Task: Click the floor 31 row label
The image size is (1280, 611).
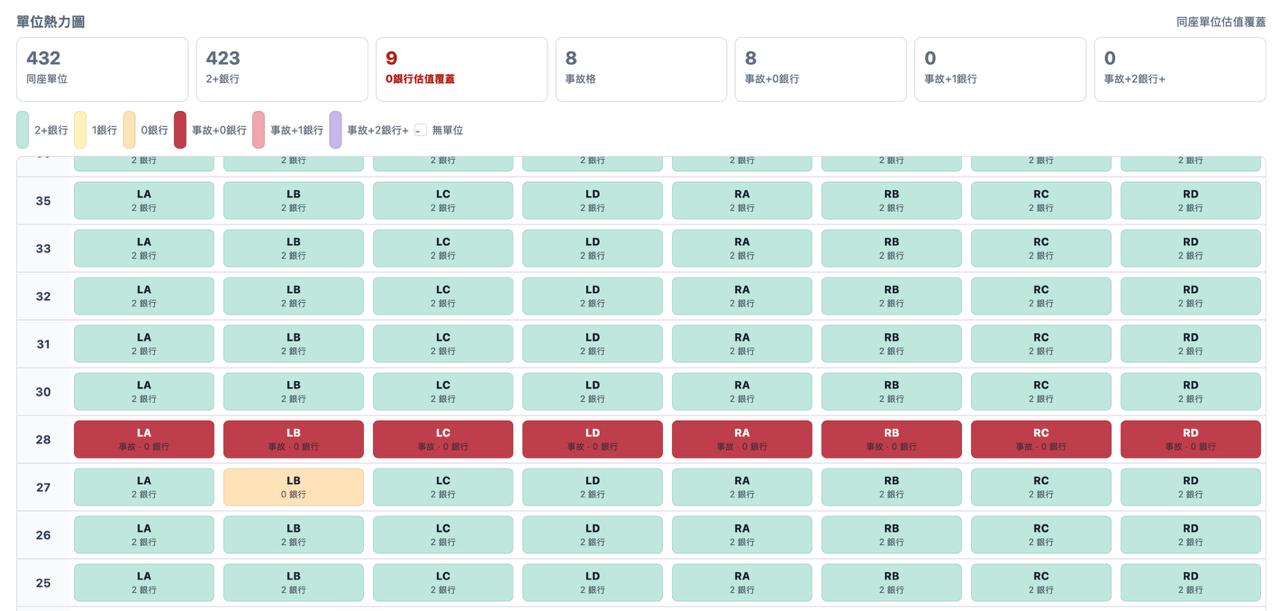Action: tap(43, 343)
